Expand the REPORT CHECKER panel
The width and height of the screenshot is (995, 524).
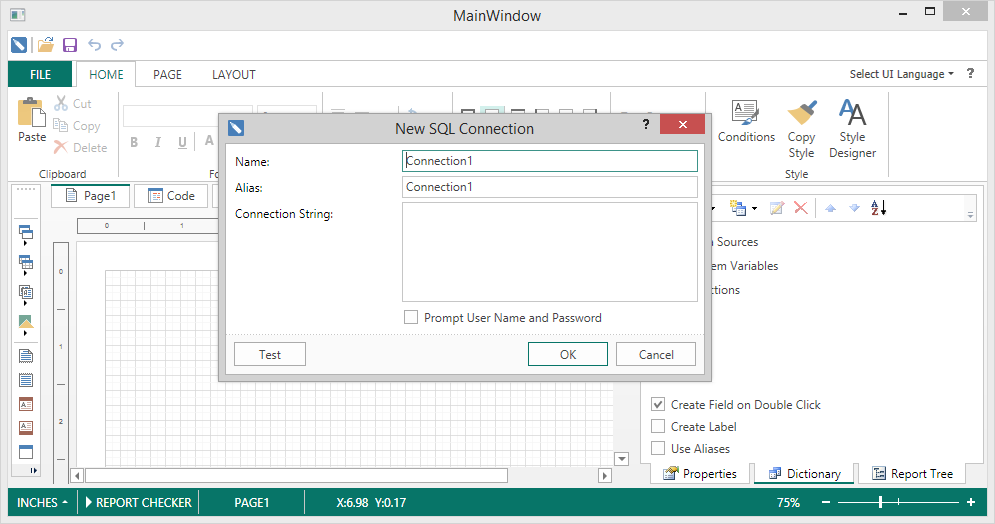pyautogui.click(x=138, y=502)
